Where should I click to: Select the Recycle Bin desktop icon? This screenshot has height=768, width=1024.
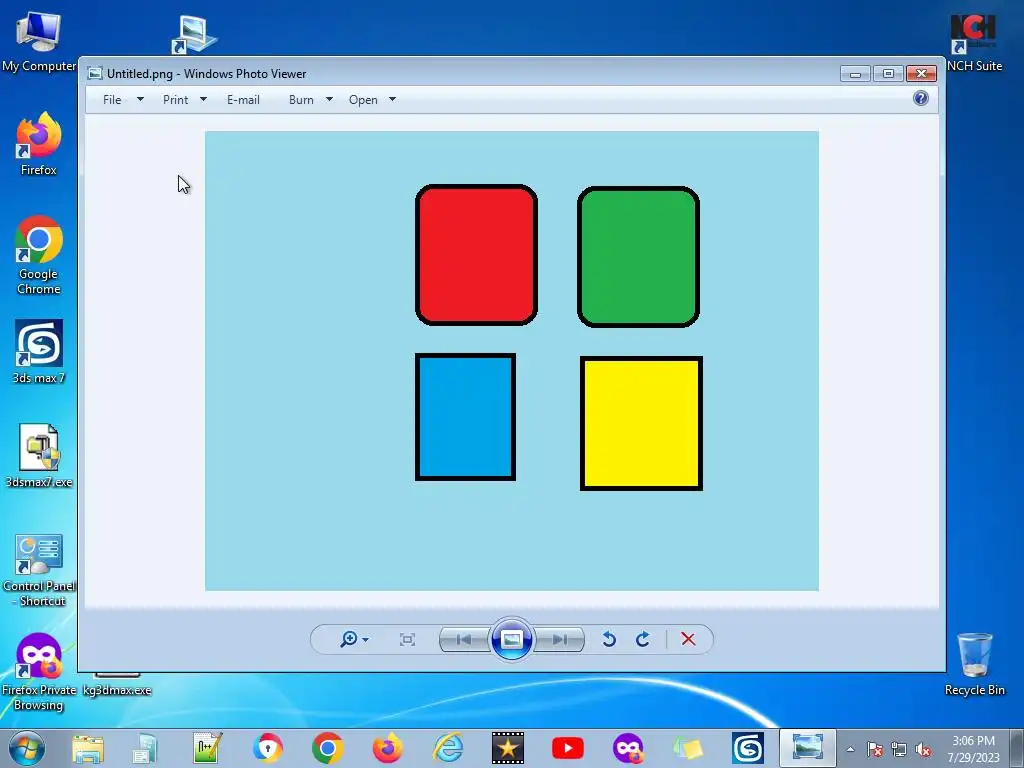click(x=974, y=664)
